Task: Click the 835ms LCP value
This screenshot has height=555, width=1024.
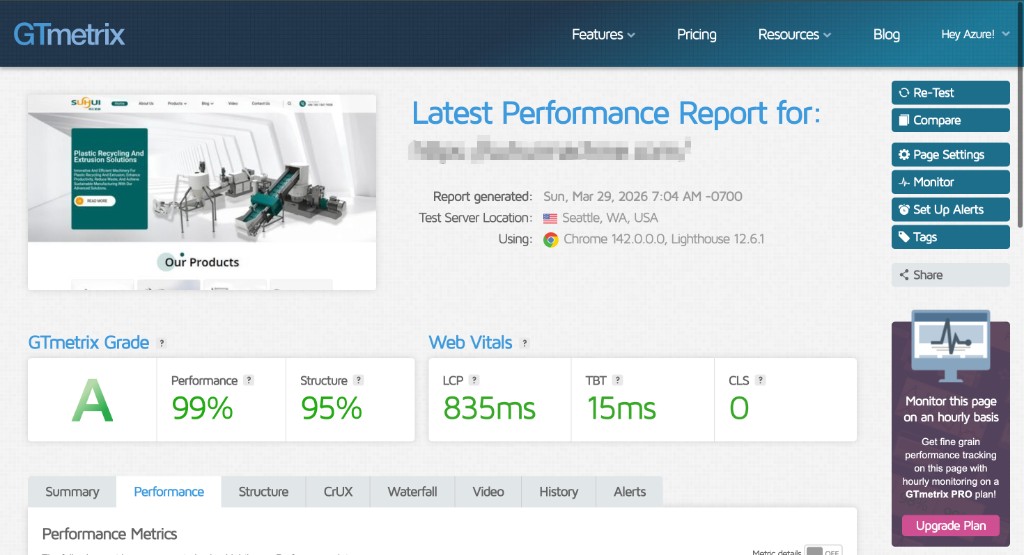Action: tap(489, 409)
